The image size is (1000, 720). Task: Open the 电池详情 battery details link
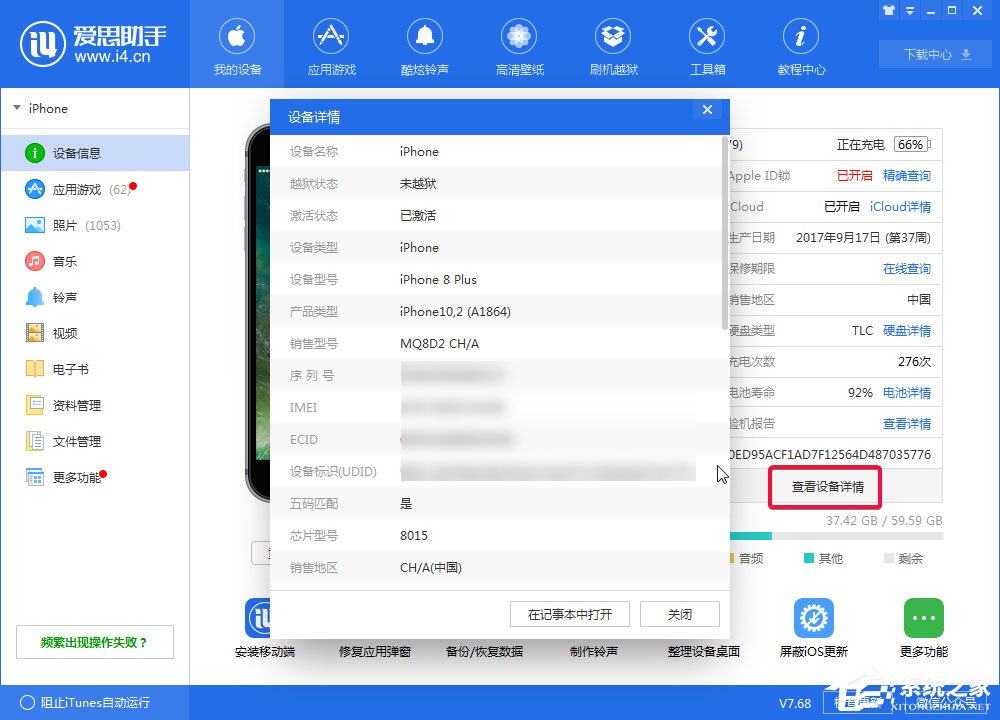906,392
